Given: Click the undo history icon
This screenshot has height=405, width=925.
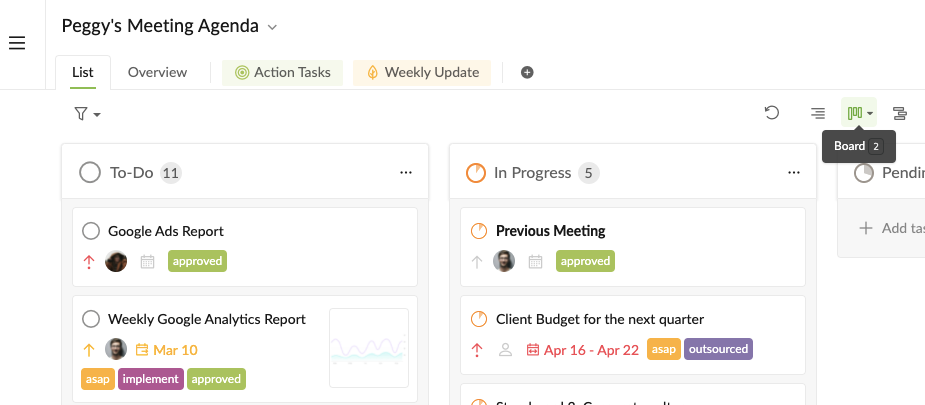Looking at the screenshot, I should (772, 113).
